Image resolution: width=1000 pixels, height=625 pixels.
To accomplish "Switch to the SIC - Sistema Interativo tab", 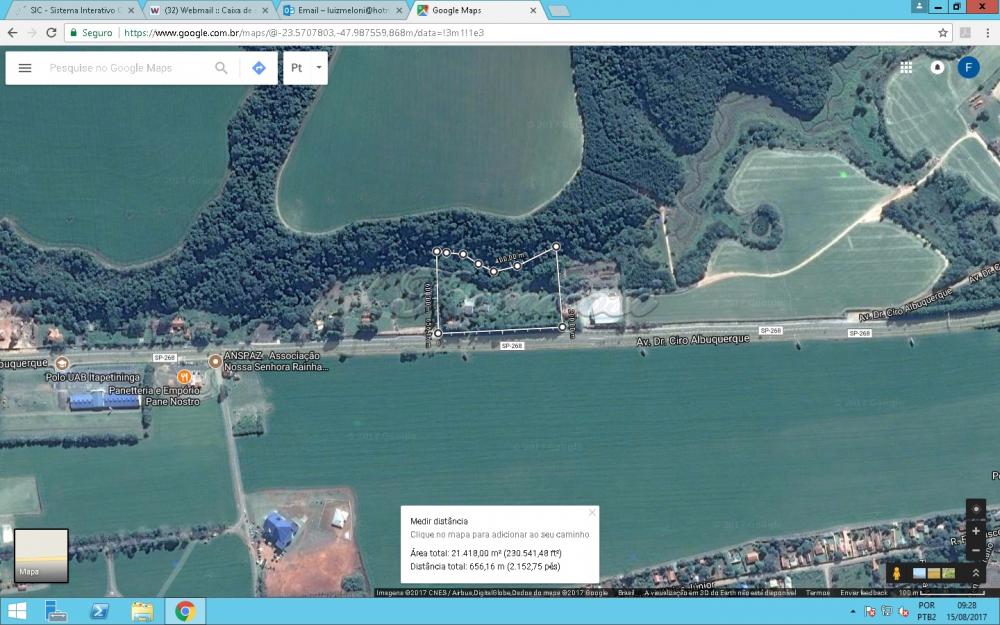I will [70, 10].
